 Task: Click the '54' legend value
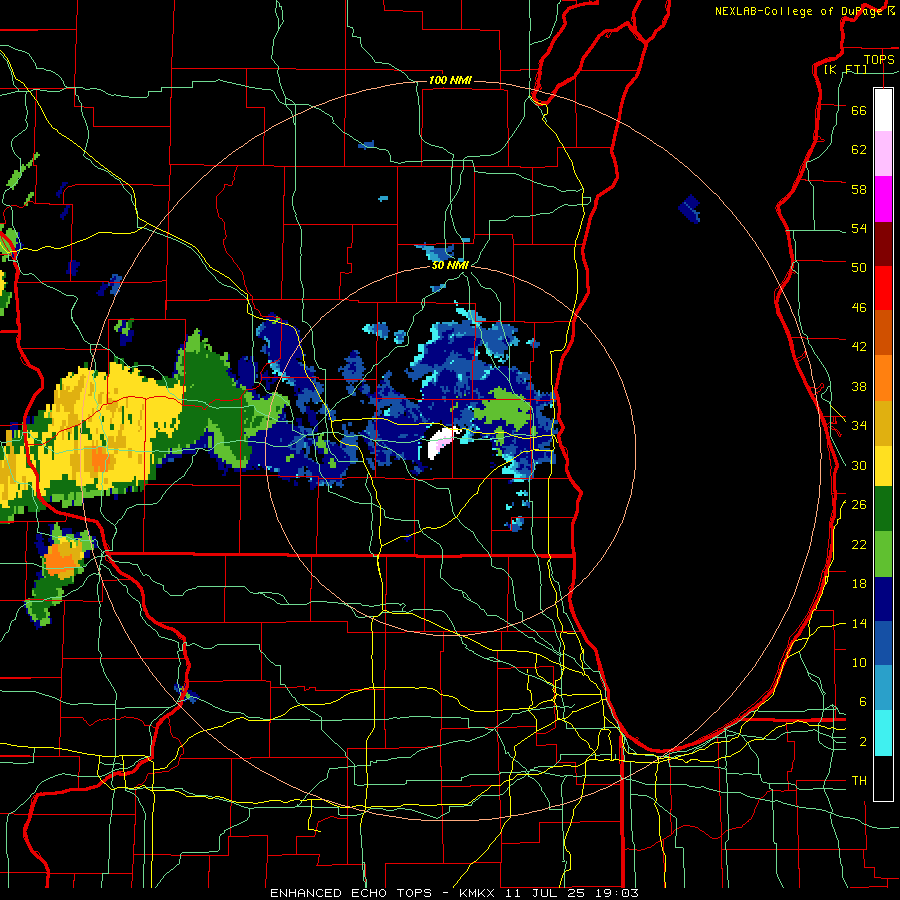(x=859, y=228)
